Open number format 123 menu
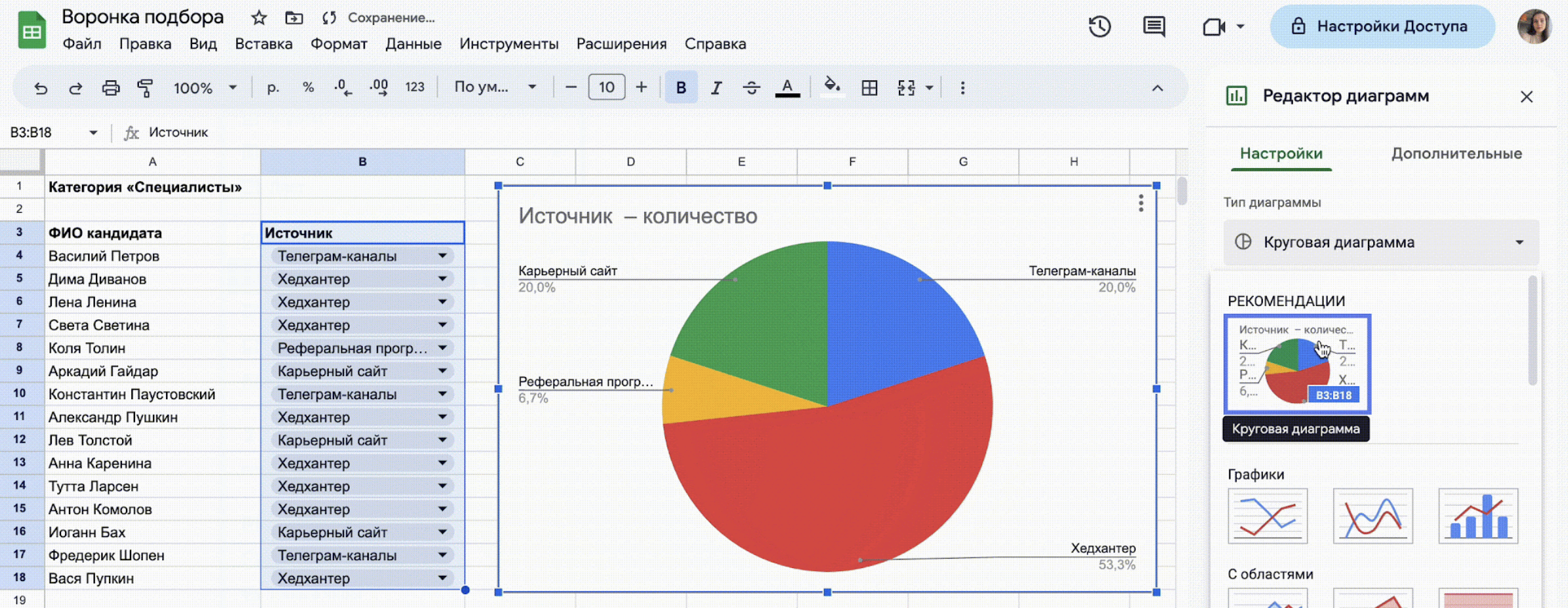Screen dimensions: 1568x608 pos(415,87)
